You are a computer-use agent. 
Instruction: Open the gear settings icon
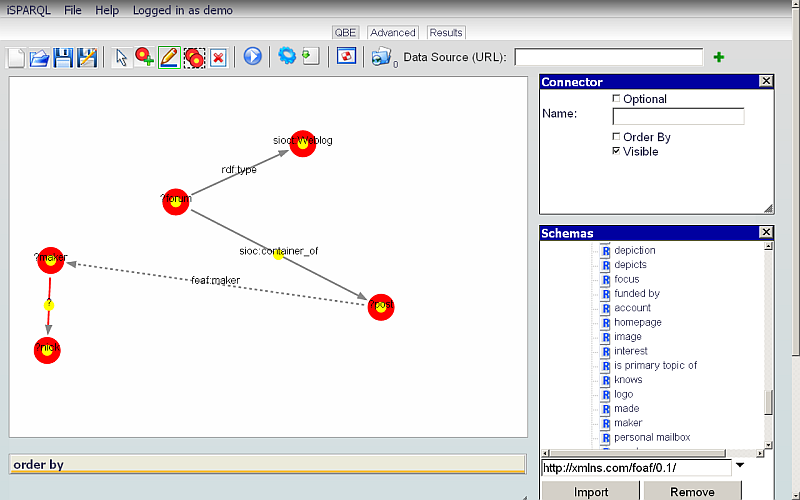[287, 56]
